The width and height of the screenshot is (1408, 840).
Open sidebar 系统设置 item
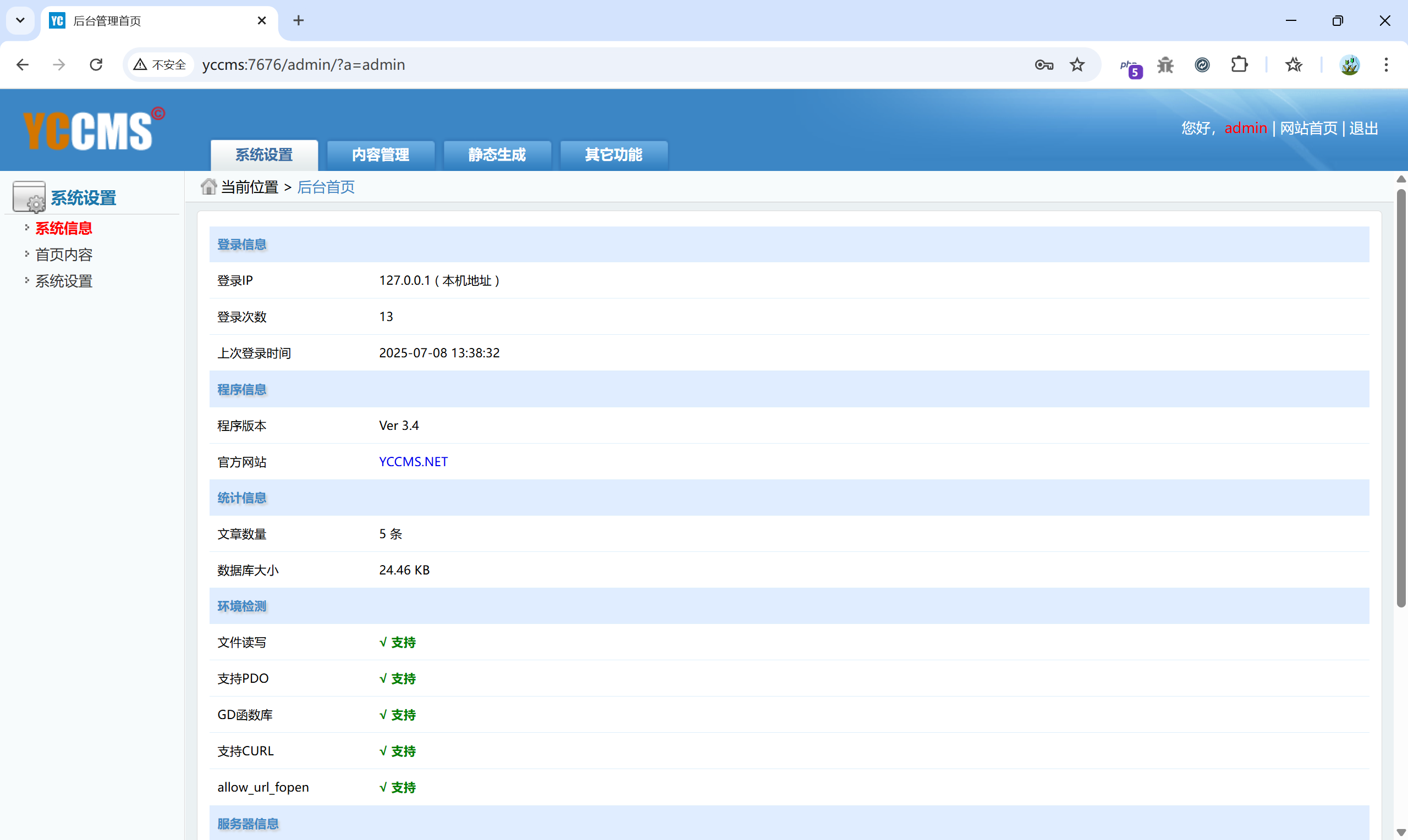tap(63, 281)
